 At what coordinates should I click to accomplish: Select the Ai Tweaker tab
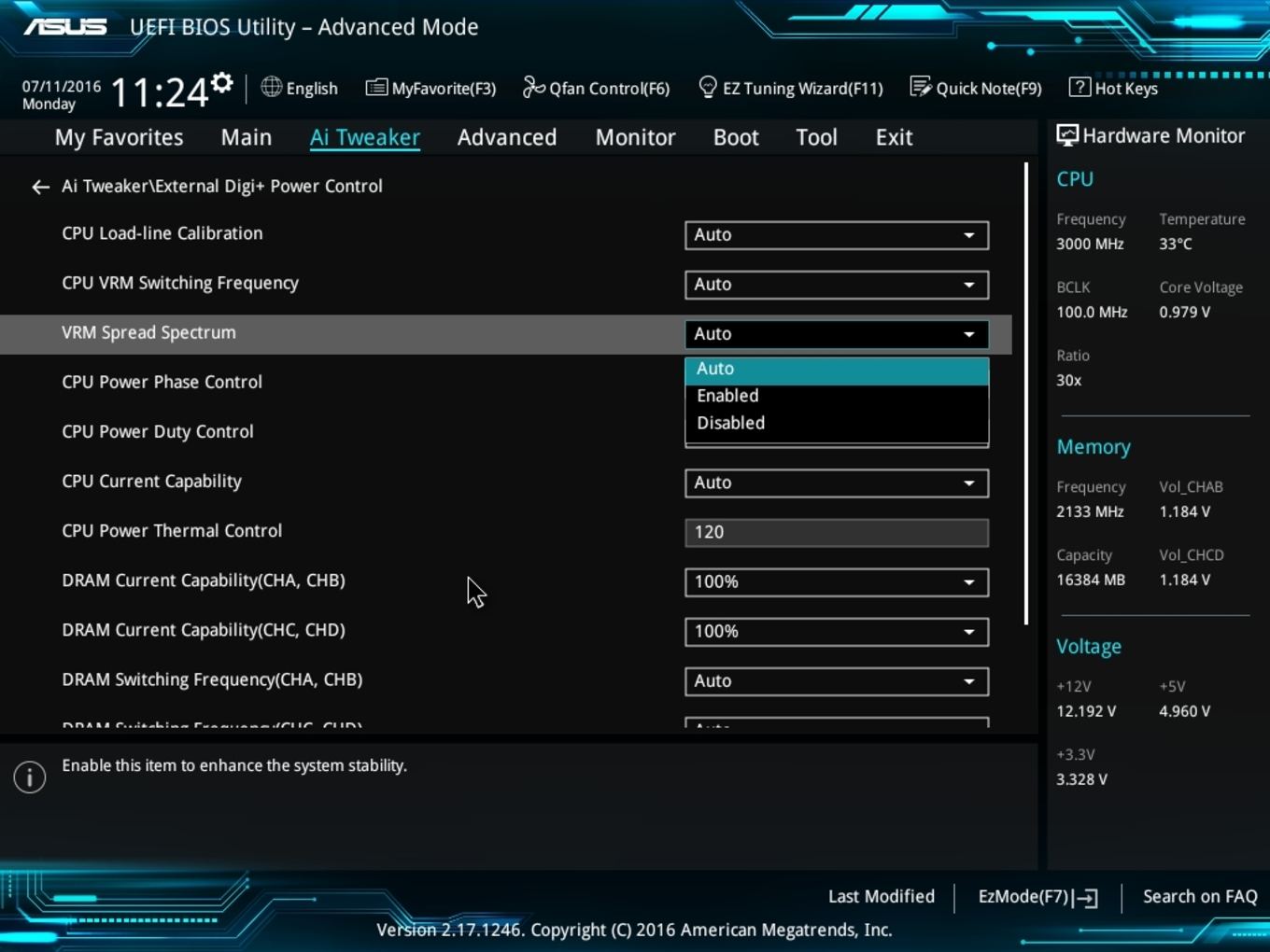click(365, 137)
